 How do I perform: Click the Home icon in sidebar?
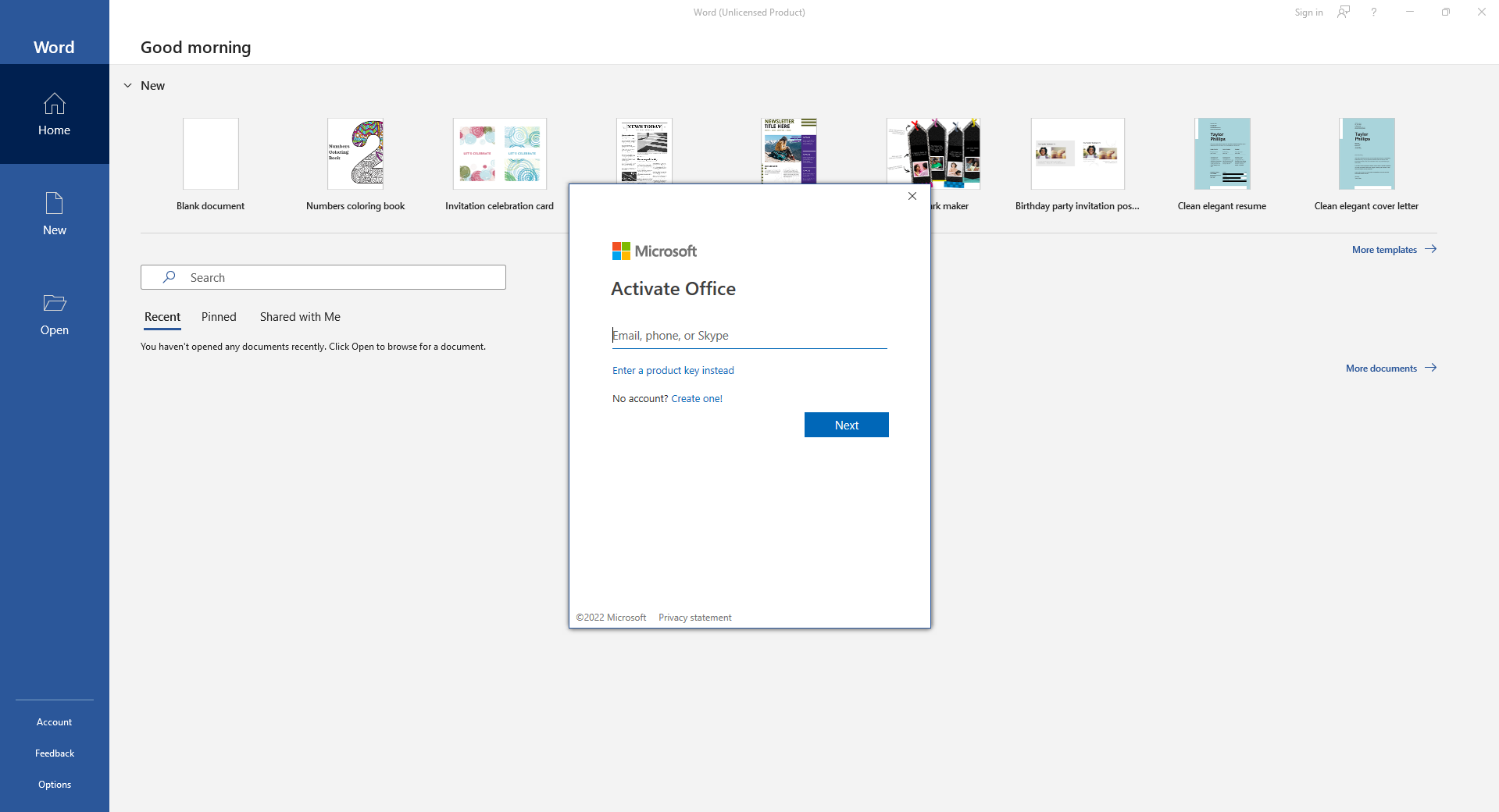(54, 104)
